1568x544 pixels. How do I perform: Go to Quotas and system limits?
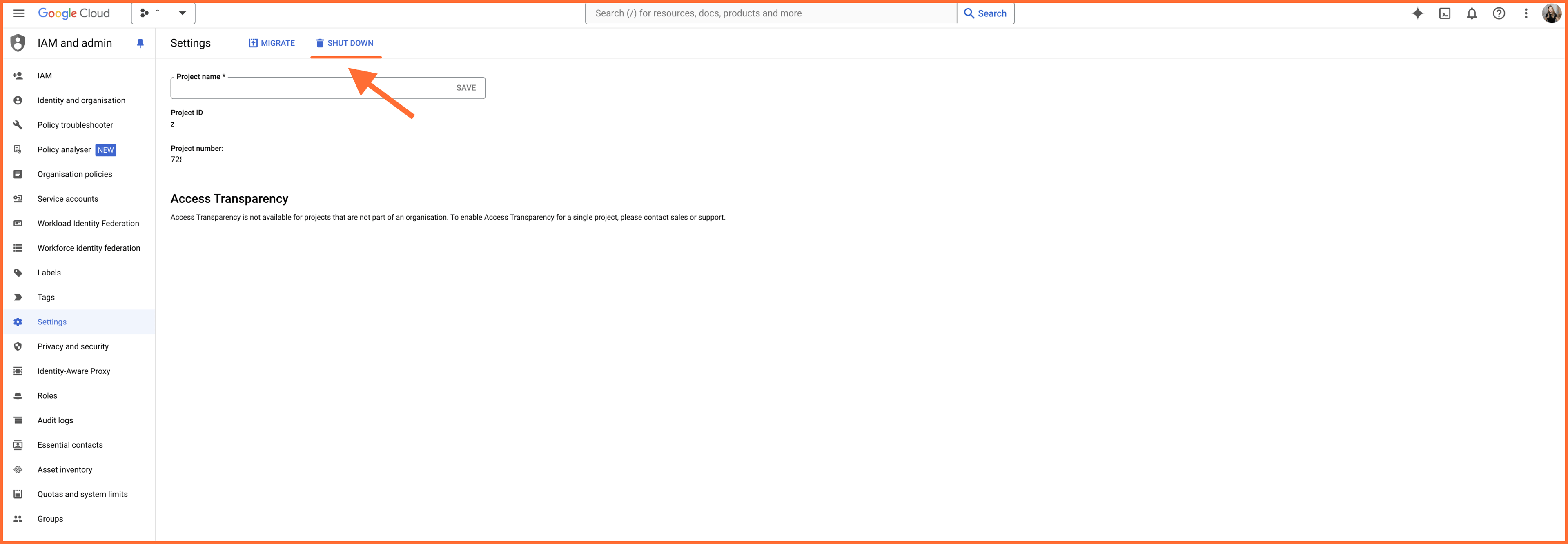[x=79, y=494]
